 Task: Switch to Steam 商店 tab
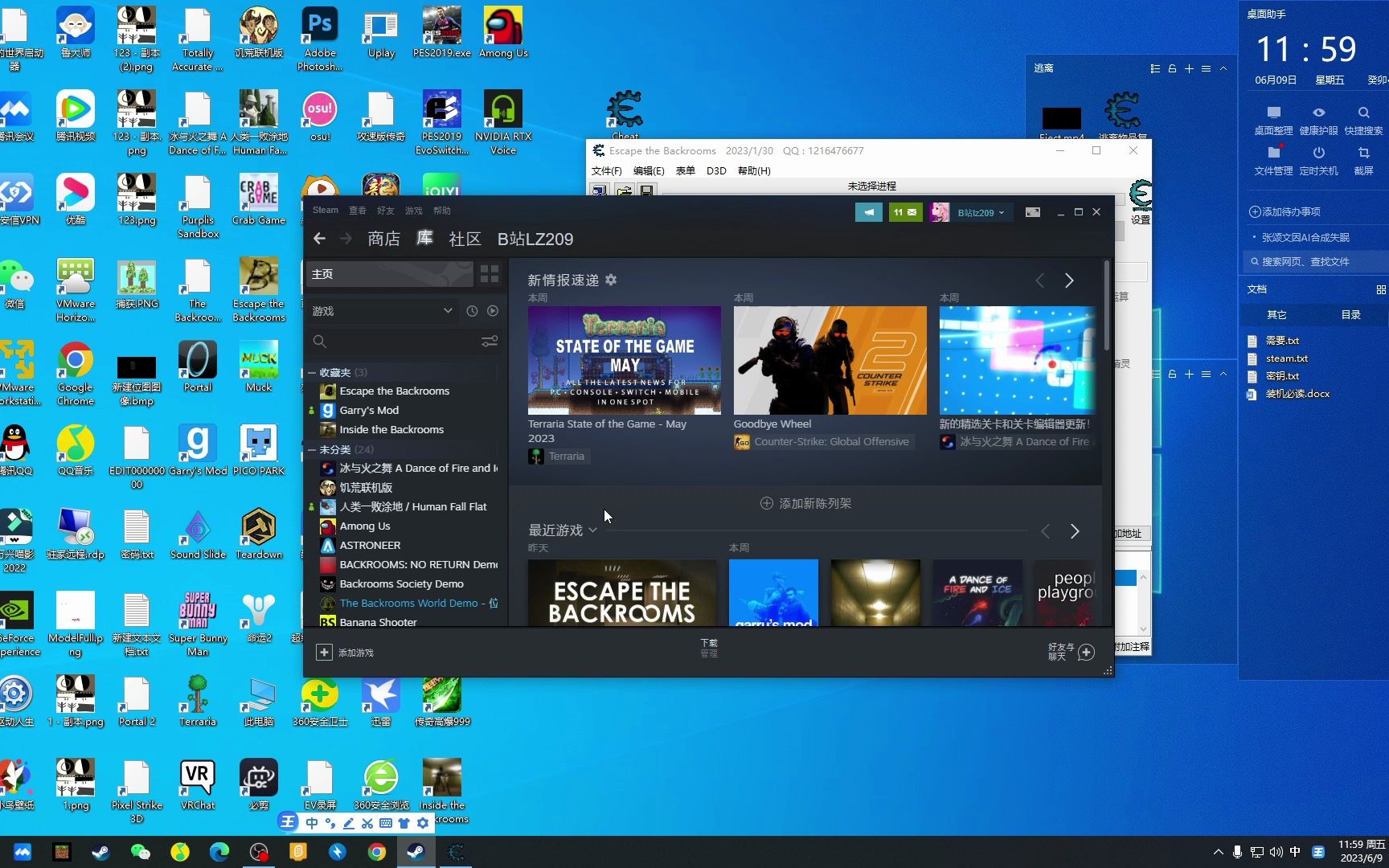[383, 239]
